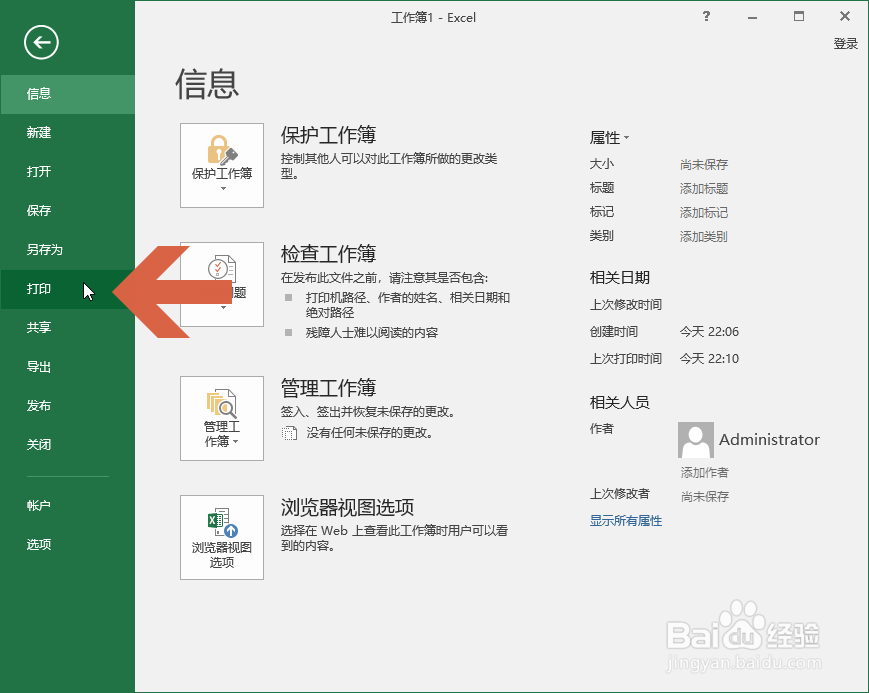Click 添加标记 property field
This screenshot has height=693, width=869.
pyautogui.click(x=704, y=212)
